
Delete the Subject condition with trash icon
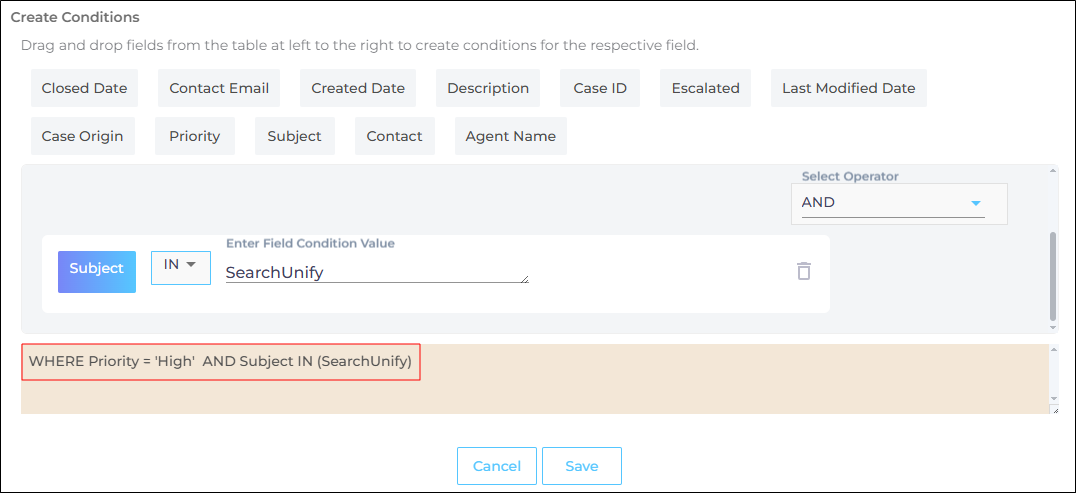pos(803,271)
